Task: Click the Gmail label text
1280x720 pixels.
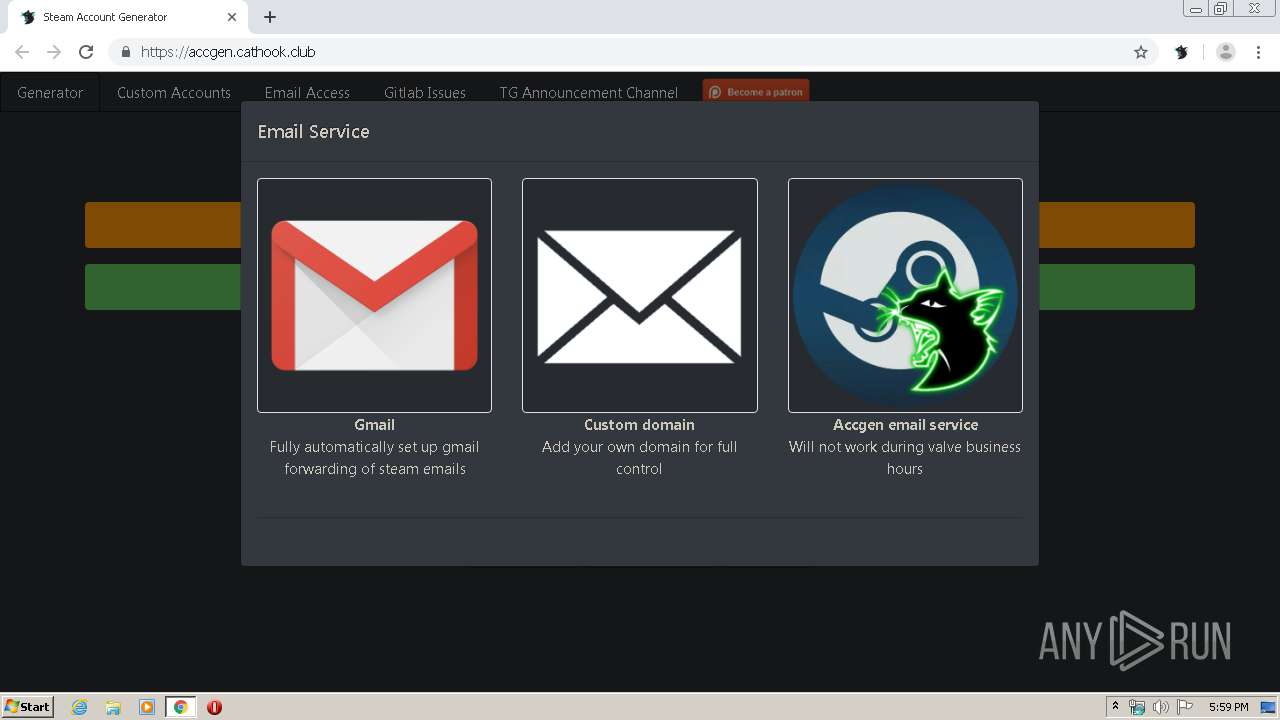Action: [374, 424]
